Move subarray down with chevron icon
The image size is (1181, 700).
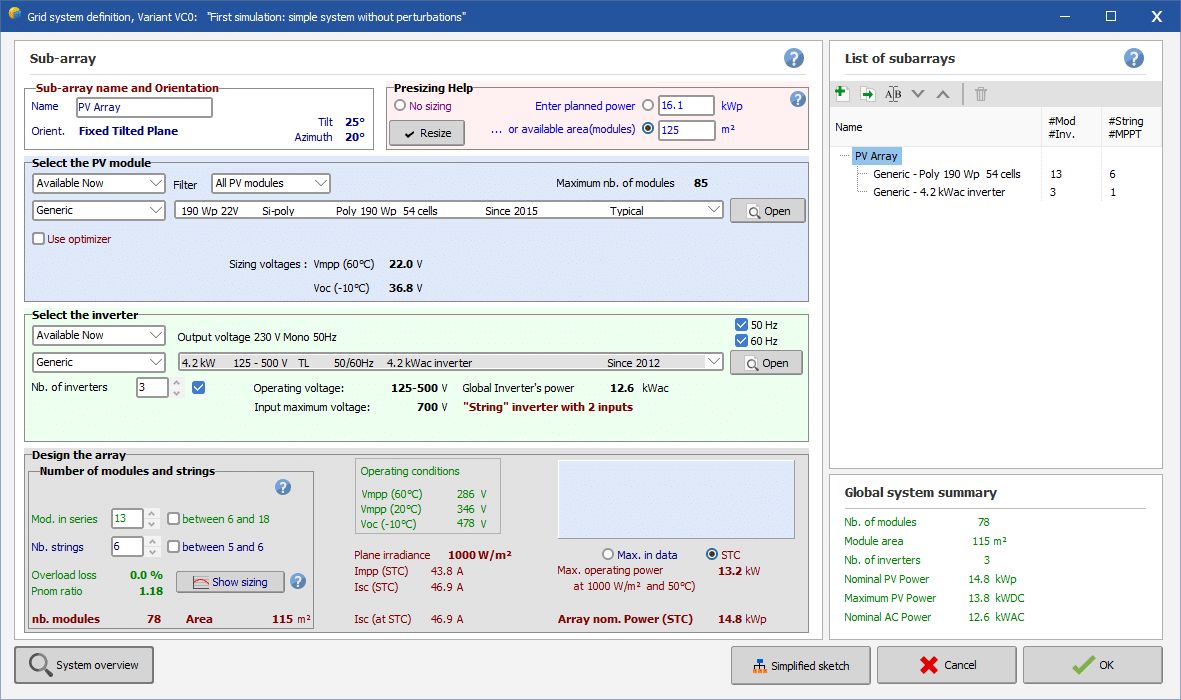tap(918, 94)
